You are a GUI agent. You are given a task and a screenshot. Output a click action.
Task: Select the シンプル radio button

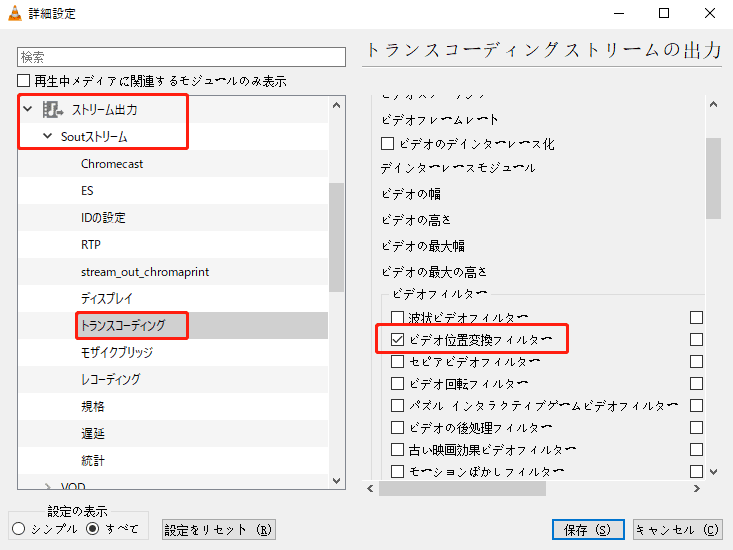pos(19,529)
